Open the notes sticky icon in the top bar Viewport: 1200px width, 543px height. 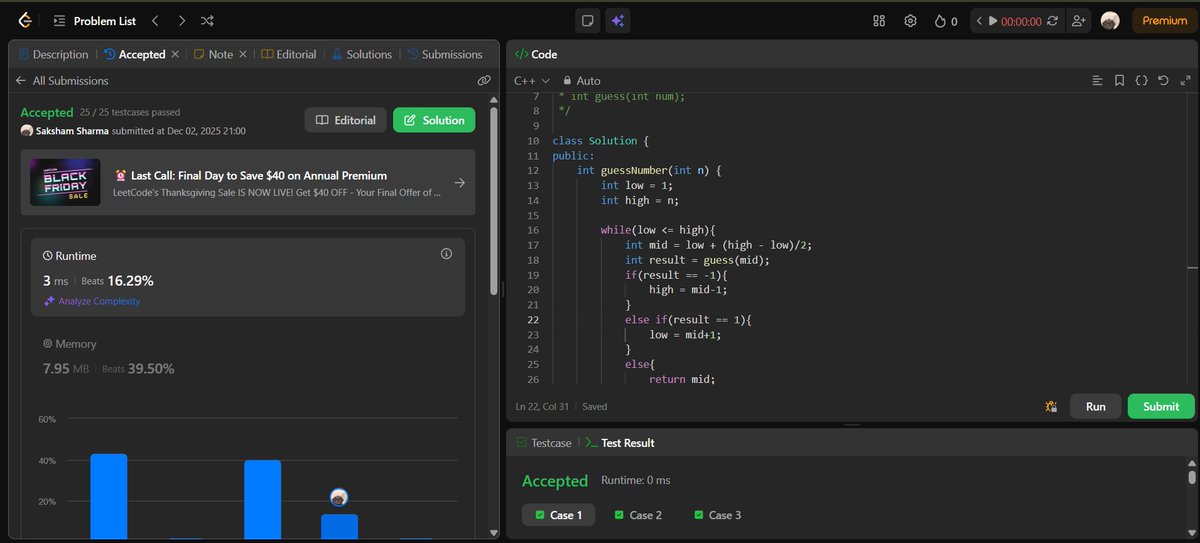click(x=589, y=20)
